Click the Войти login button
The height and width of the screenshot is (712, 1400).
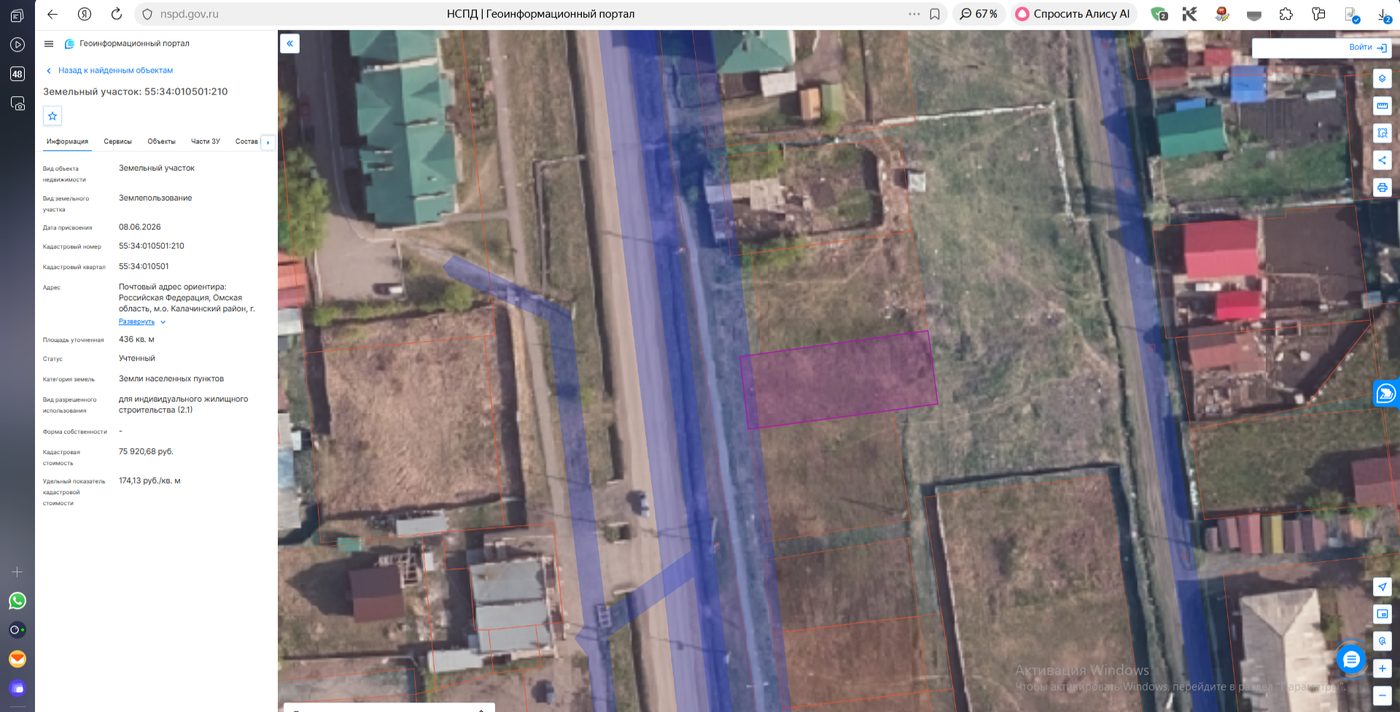click(x=1367, y=47)
